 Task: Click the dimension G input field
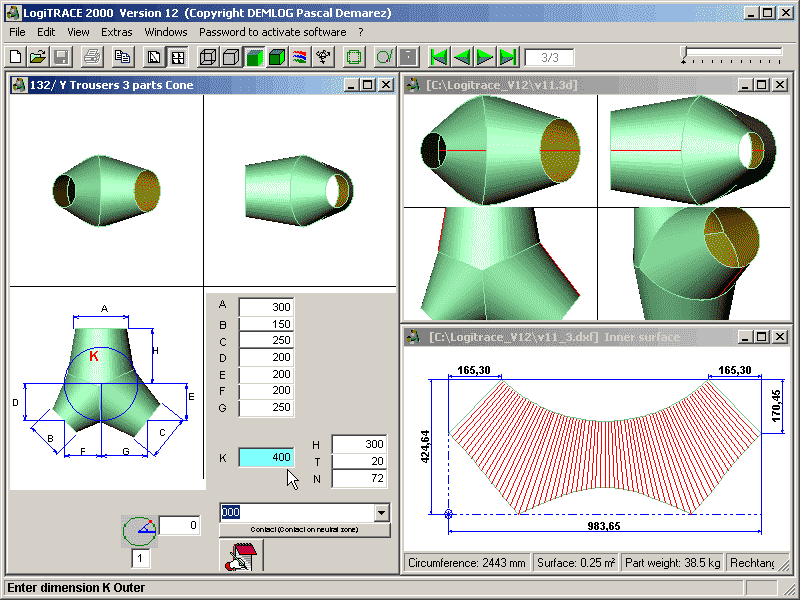click(266, 407)
